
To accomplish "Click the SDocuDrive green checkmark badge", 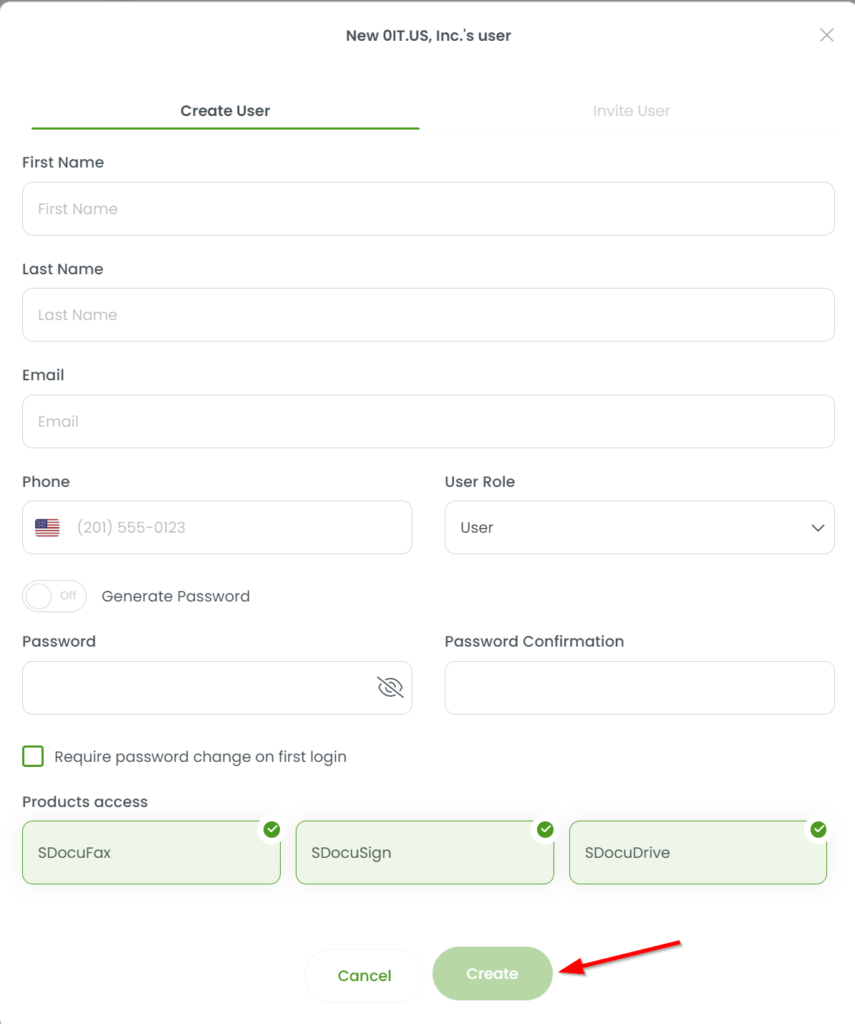I will click(818, 829).
